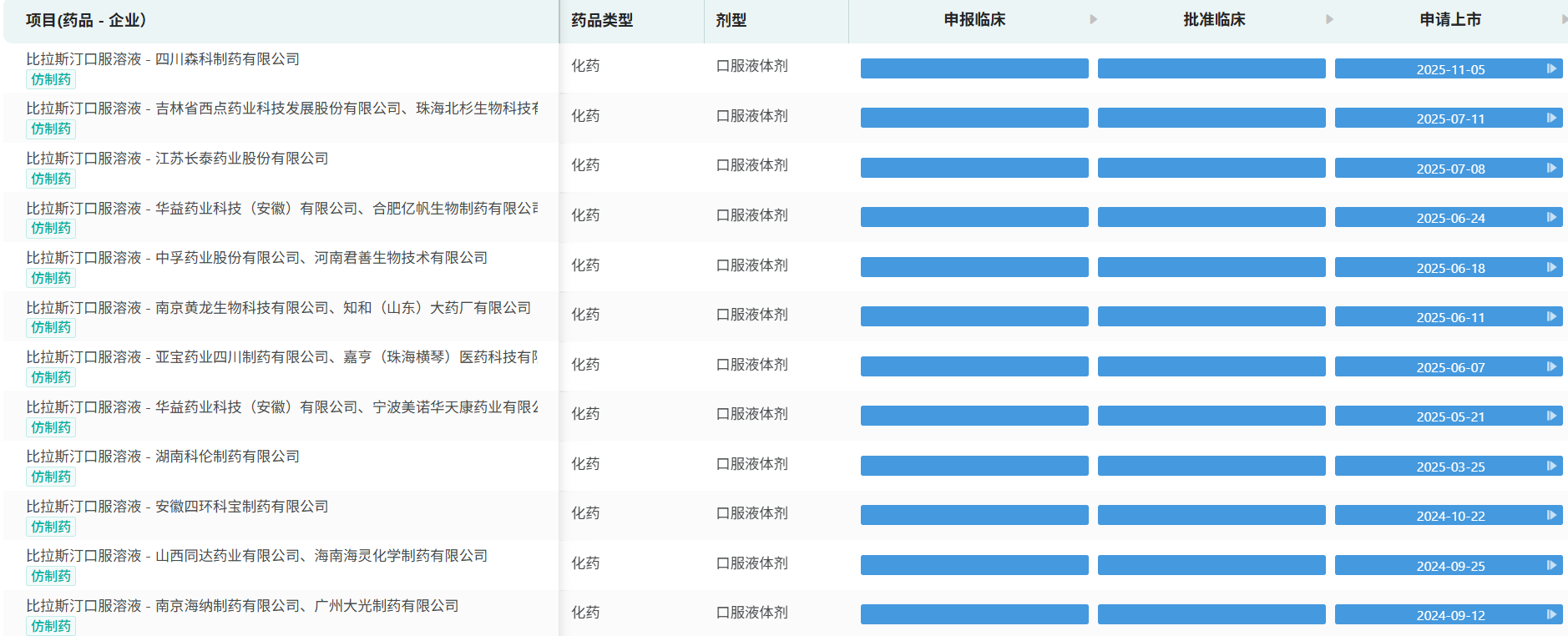Click the 项目(药品 - 企业) column header

click(86, 20)
